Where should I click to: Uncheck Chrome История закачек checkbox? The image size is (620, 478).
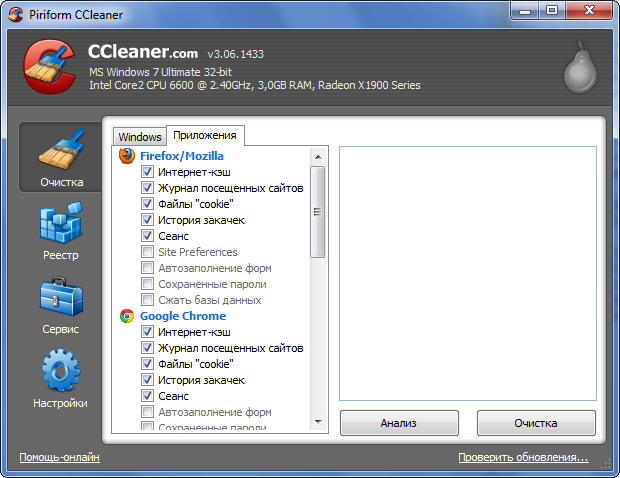(x=147, y=380)
